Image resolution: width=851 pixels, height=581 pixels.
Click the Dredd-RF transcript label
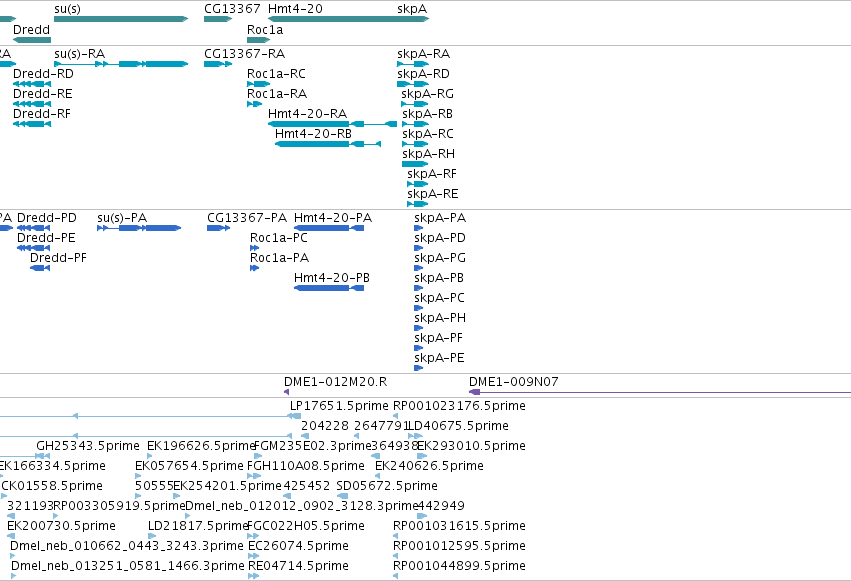42,114
